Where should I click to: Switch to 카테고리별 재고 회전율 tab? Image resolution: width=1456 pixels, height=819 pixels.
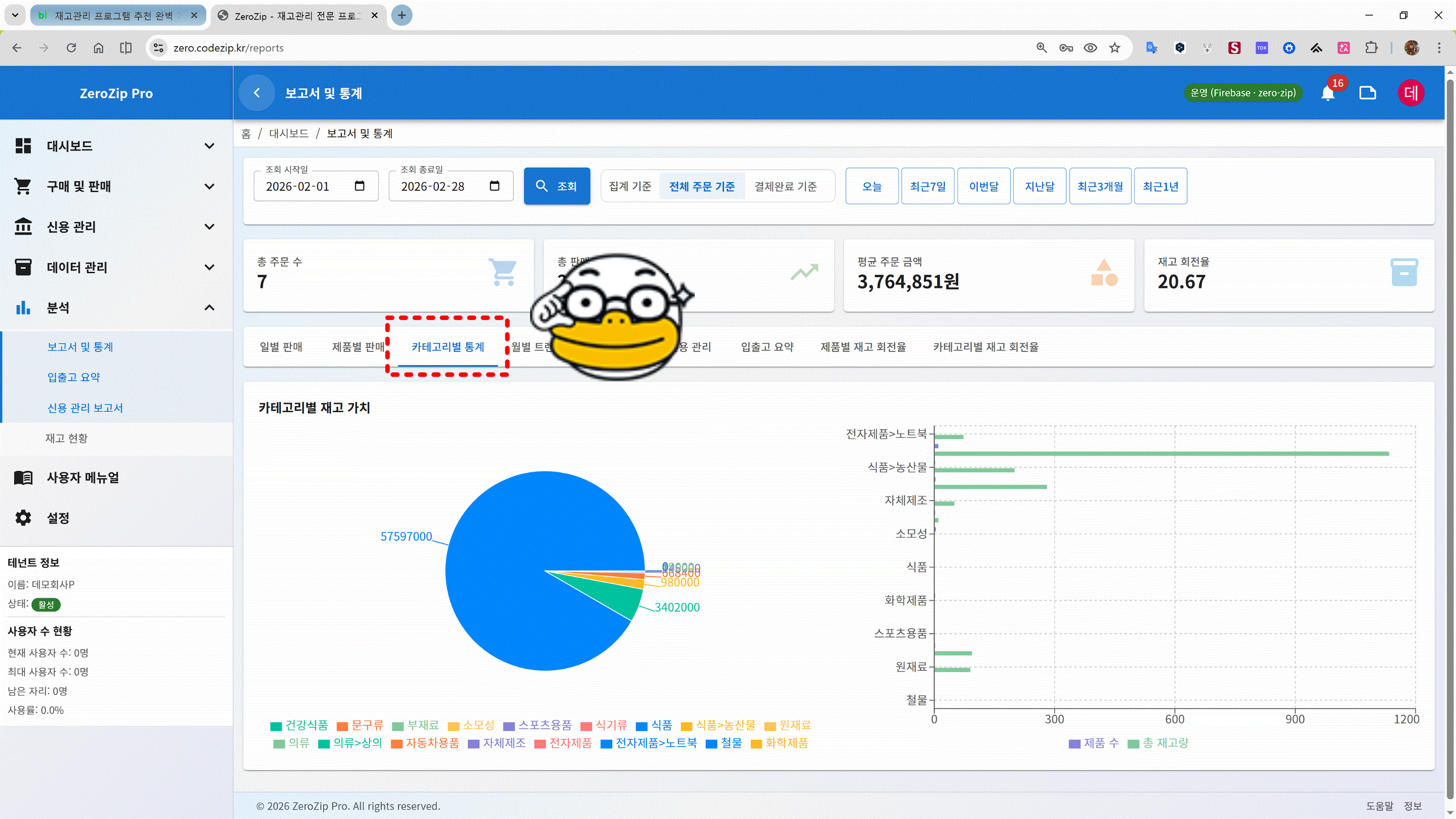[985, 347]
